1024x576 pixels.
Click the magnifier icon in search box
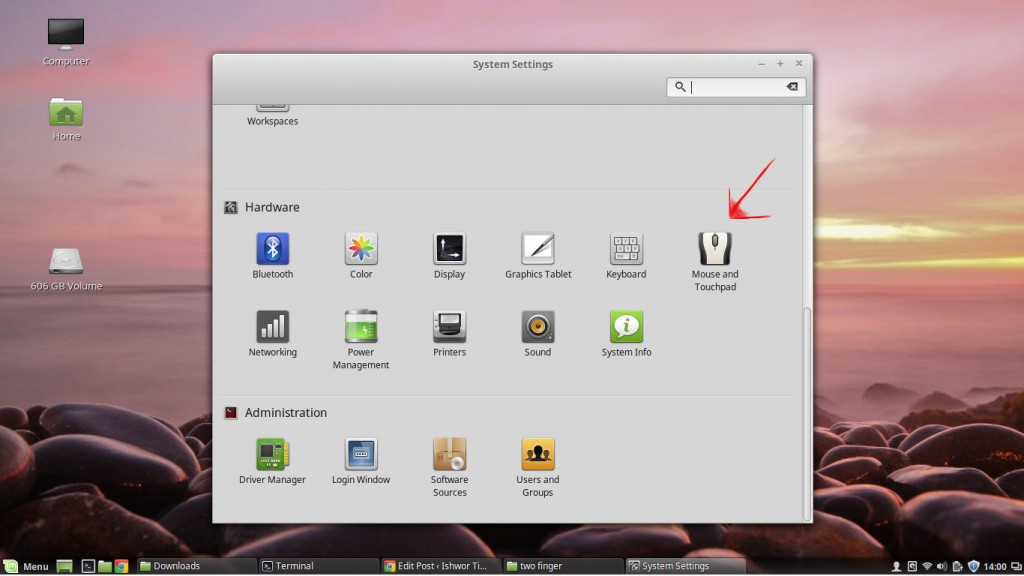click(680, 87)
